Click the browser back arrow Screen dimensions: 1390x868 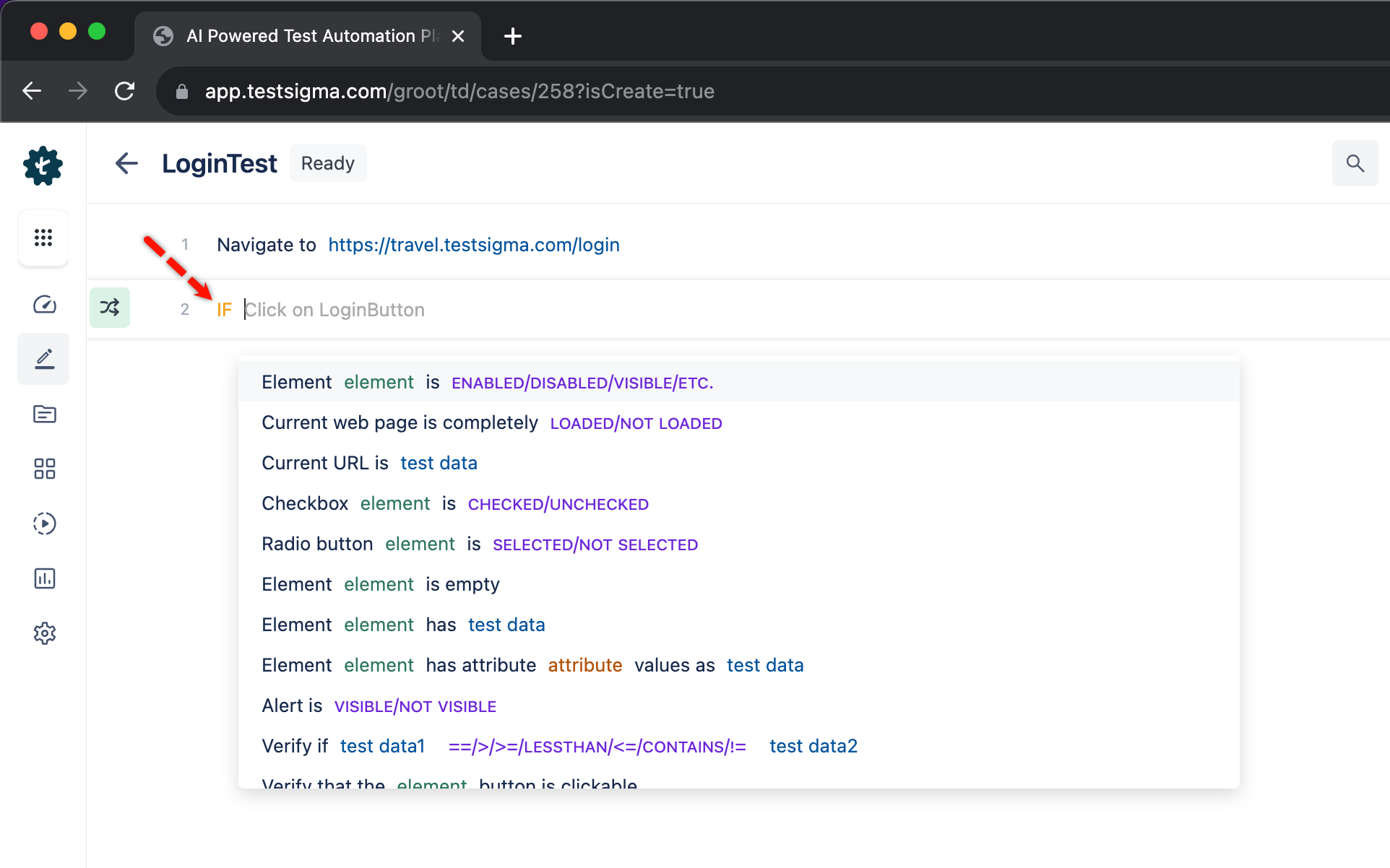(32, 91)
